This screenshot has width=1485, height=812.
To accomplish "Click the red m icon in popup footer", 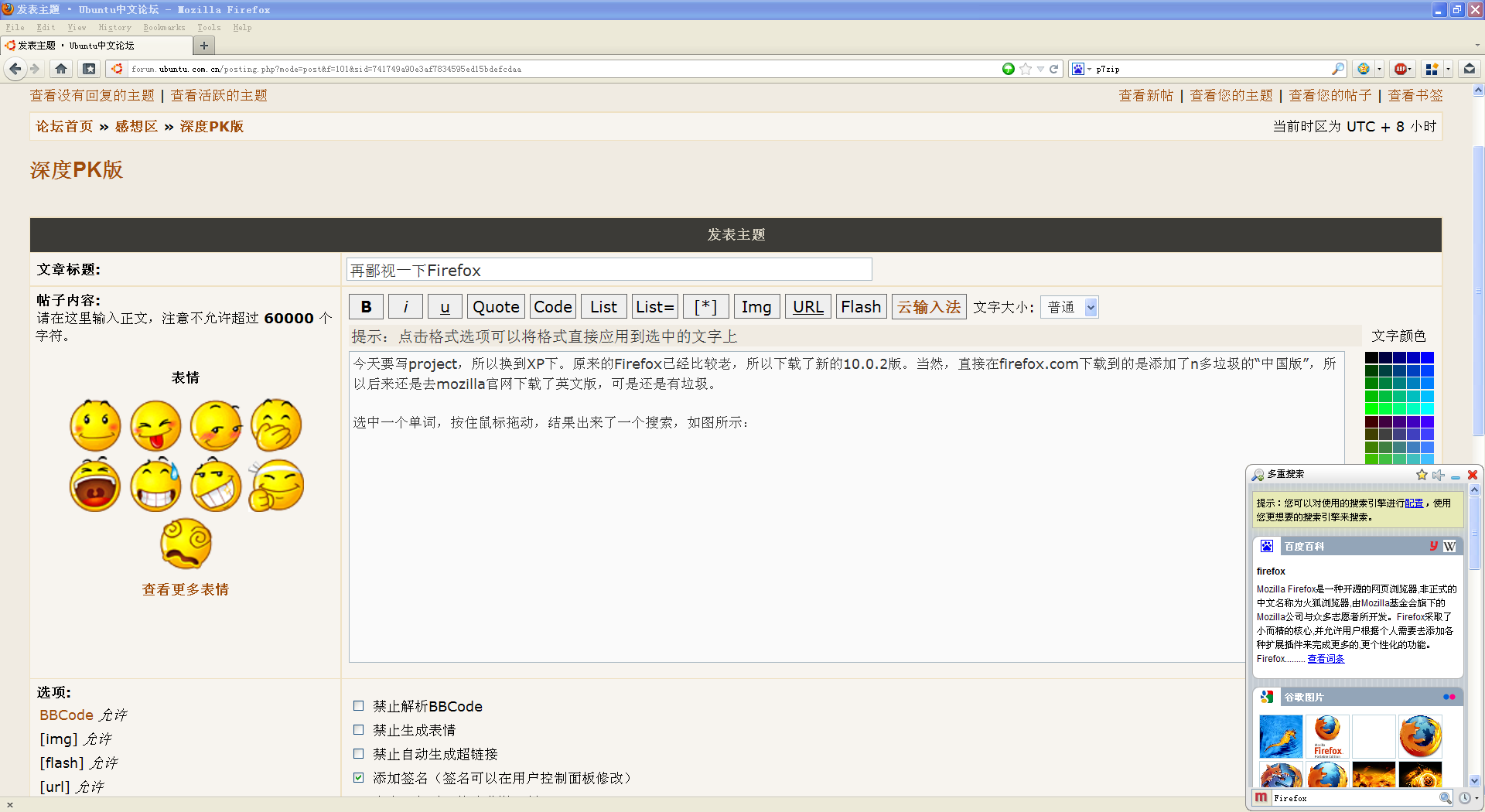I will (x=1261, y=797).
